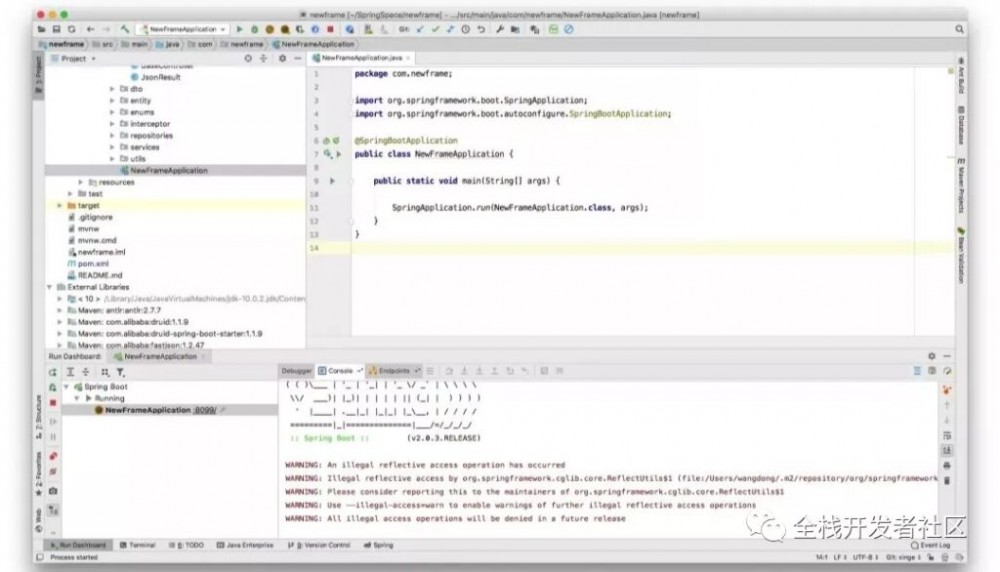Hide the Project tool window panel
The width and height of the screenshot is (1000, 572).
pos(298,59)
